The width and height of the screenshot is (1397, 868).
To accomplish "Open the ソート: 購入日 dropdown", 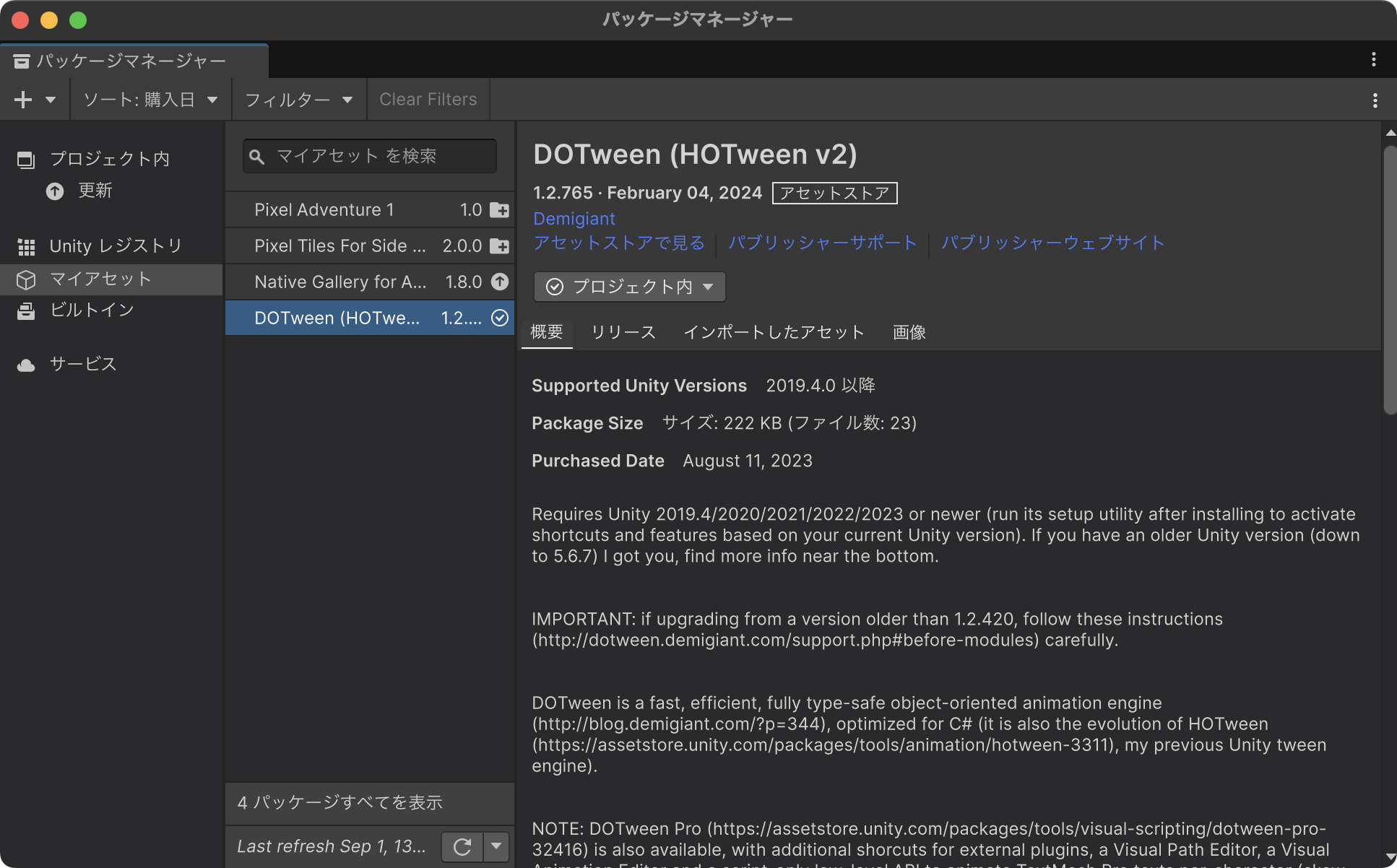I will [149, 99].
